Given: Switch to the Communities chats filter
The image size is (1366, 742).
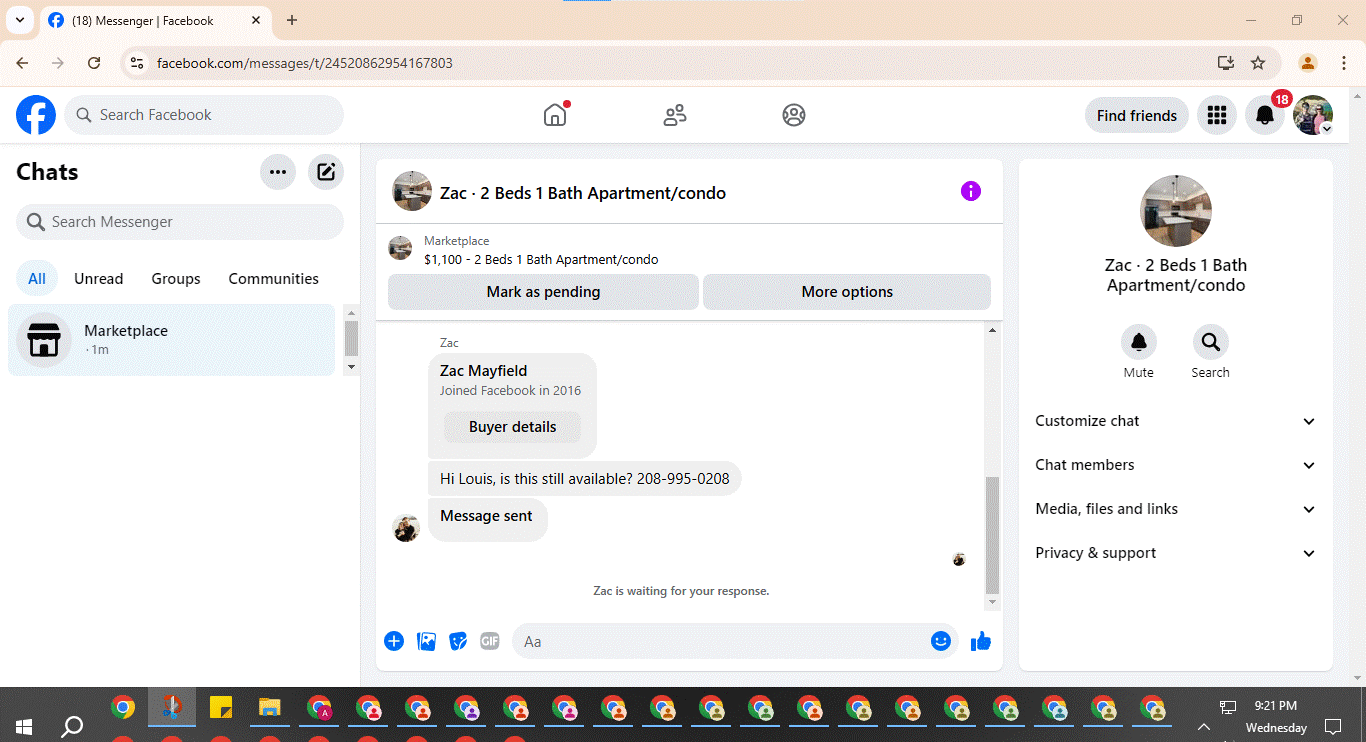Looking at the screenshot, I should (274, 279).
